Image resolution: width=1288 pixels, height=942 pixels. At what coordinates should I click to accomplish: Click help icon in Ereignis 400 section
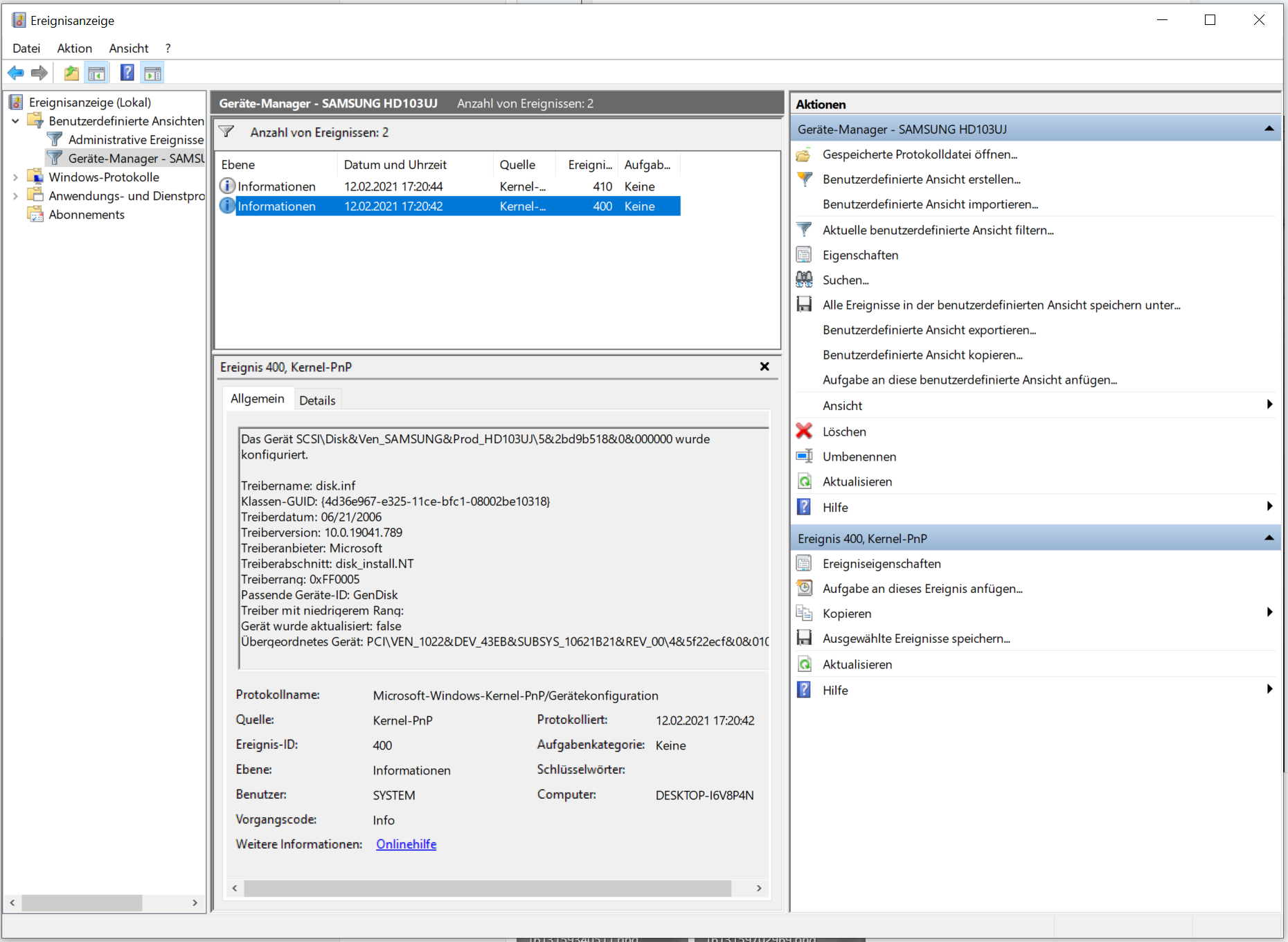(x=804, y=690)
